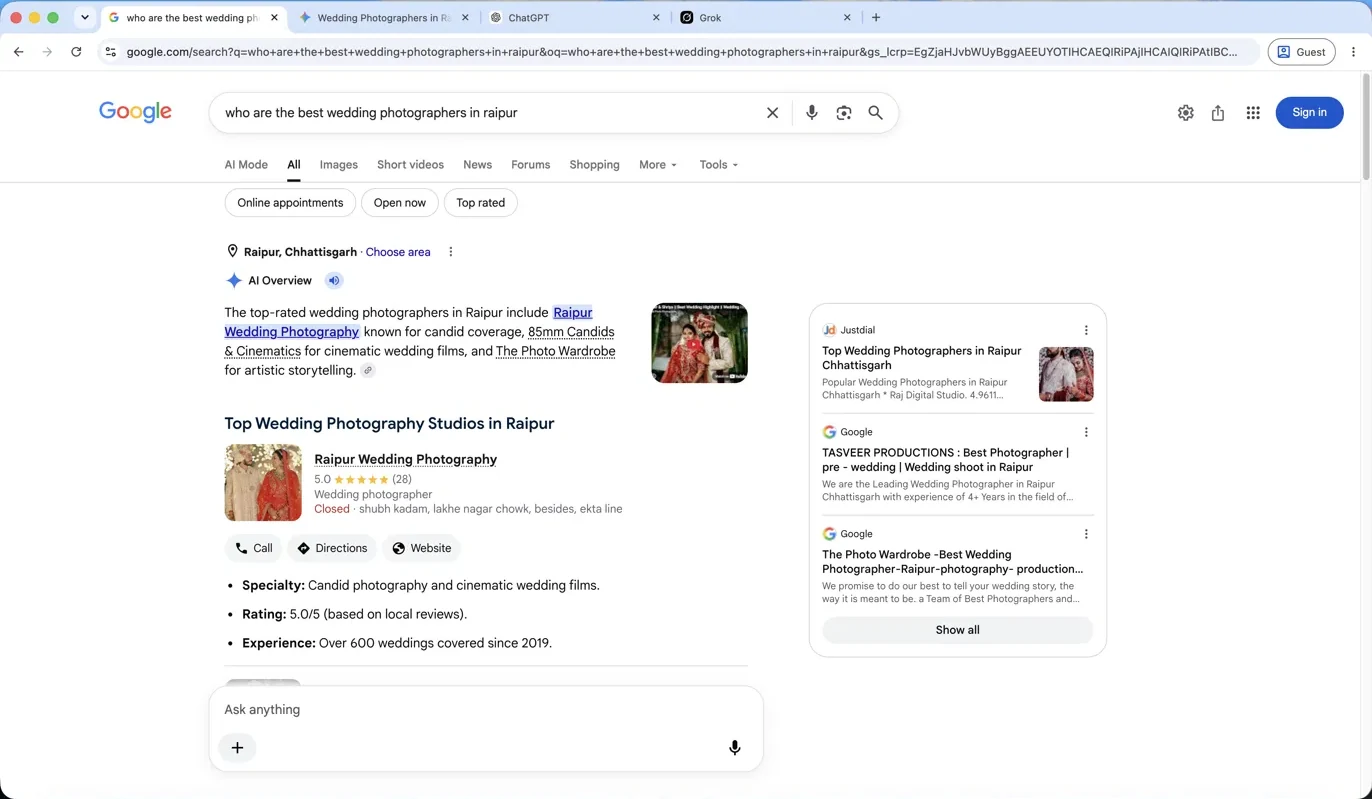Click the microphone in Ask anything box

click(x=734, y=748)
